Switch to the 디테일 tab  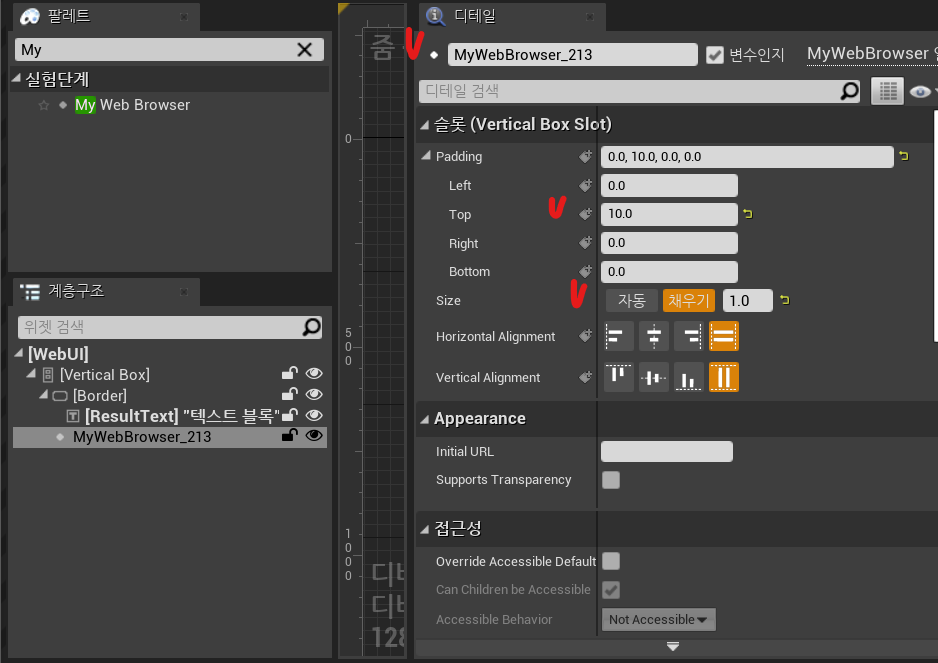(x=474, y=16)
